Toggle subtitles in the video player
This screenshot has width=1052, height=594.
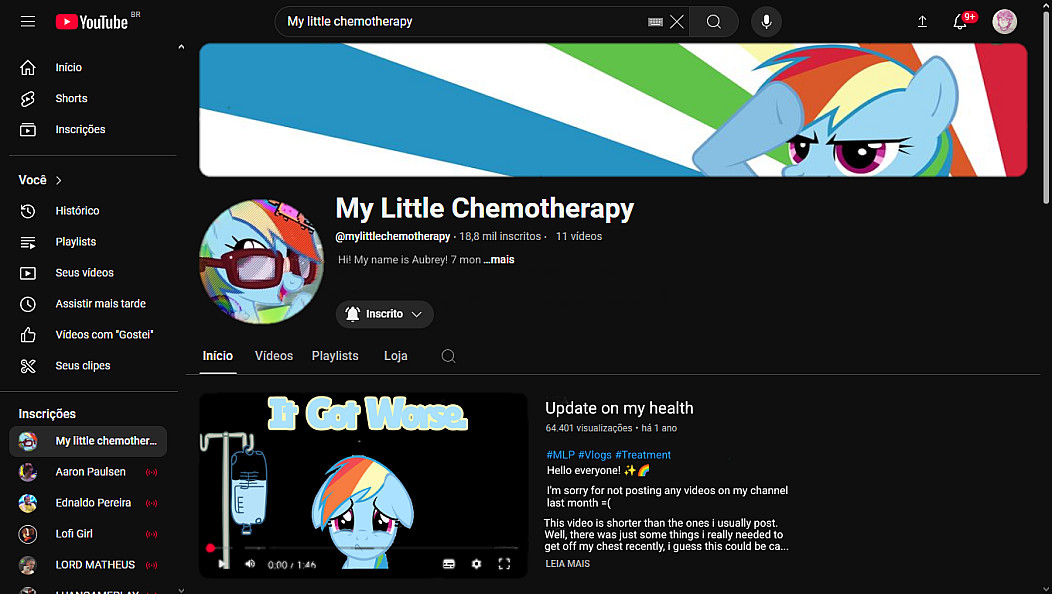pos(449,564)
